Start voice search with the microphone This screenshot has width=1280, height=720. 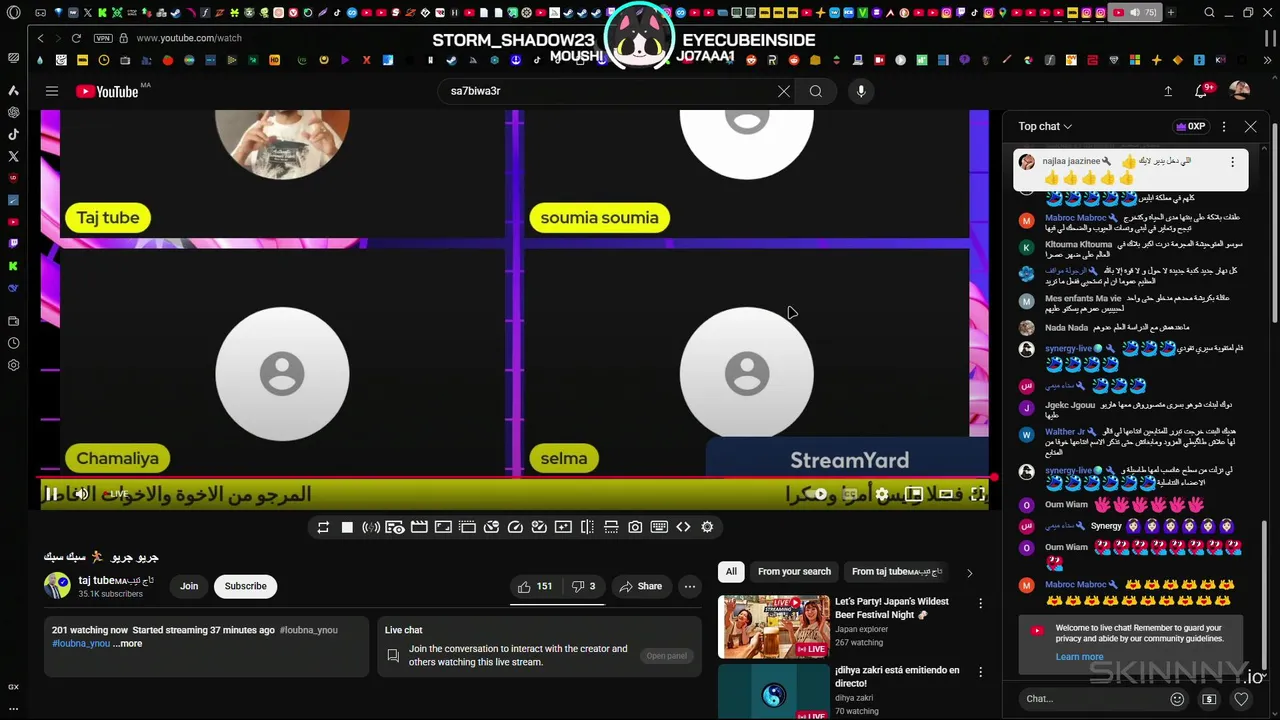[861, 91]
